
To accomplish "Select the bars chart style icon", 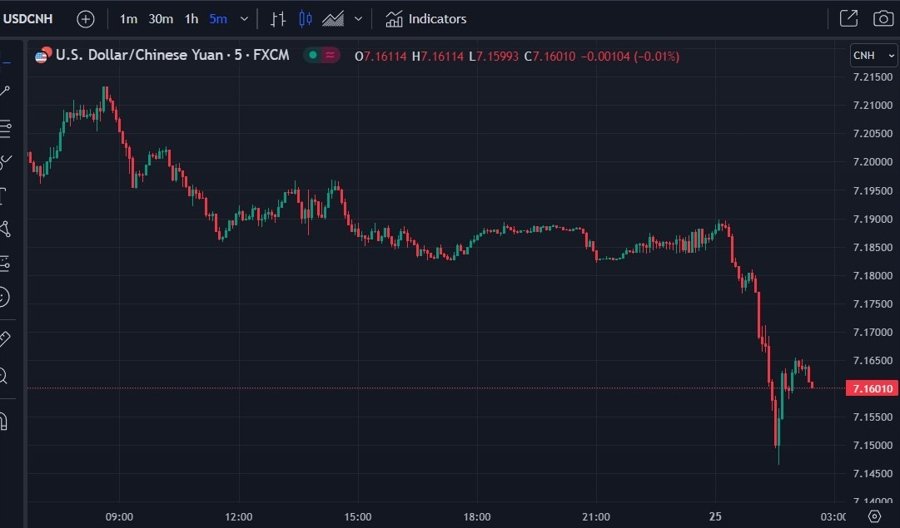I will tap(280, 19).
